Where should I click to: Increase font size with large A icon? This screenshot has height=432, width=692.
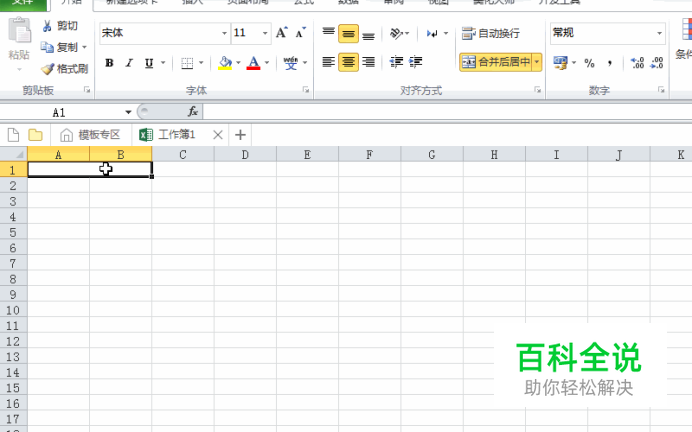(x=282, y=33)
